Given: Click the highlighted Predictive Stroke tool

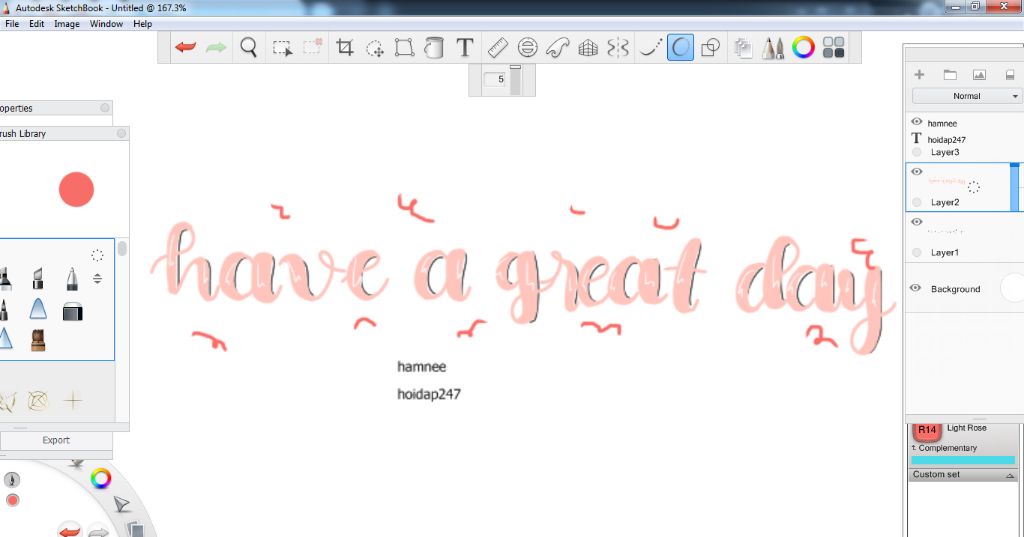Looking at the screenshot, I should click(x=680, y=48).
